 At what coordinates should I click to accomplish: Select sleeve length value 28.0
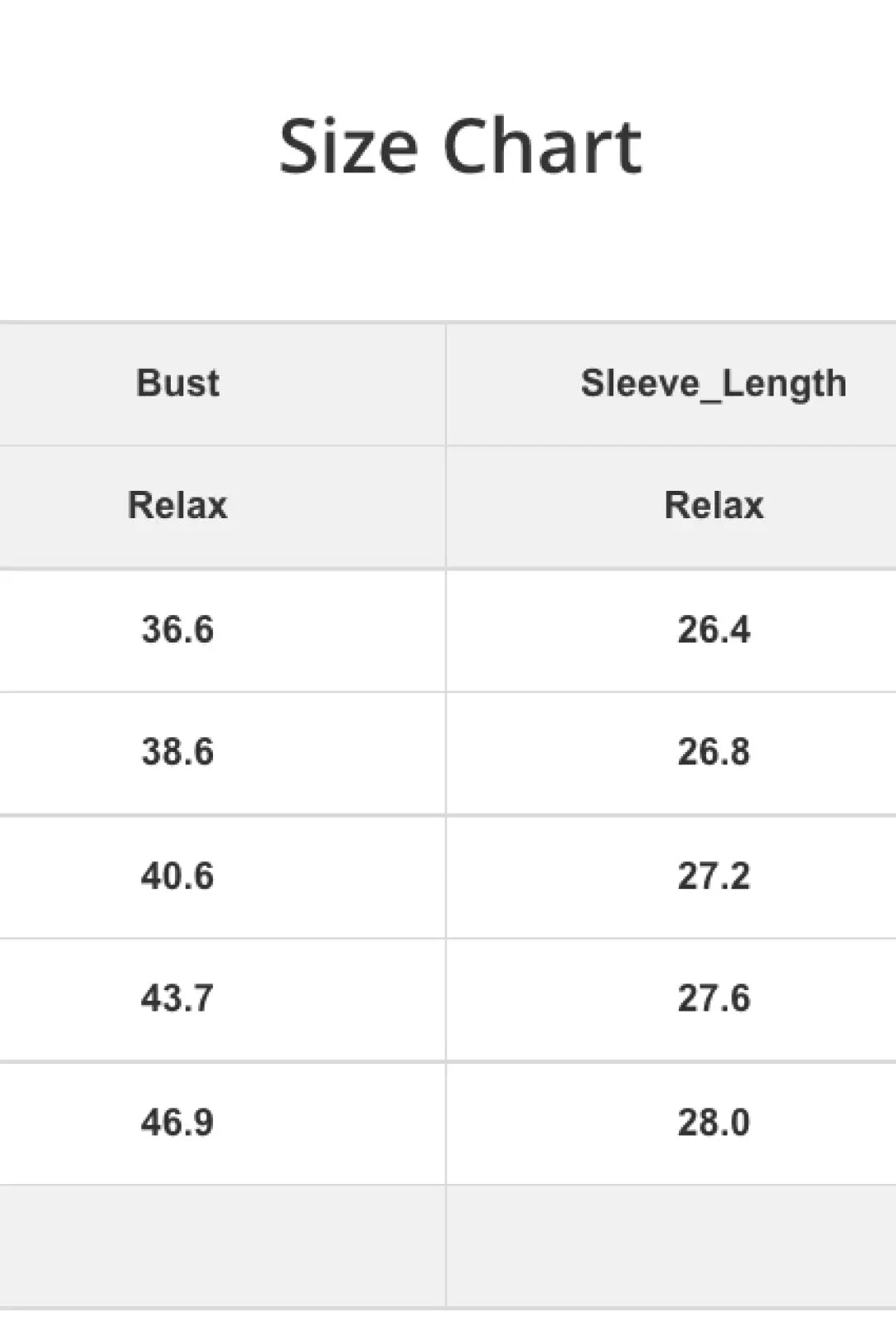click(x=713, y=1122)
